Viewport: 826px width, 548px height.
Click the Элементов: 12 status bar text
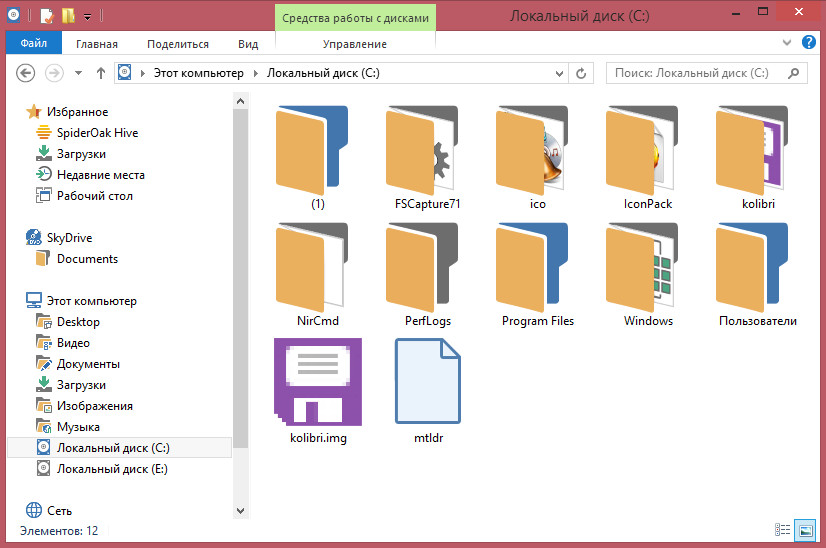coord(59,531)
